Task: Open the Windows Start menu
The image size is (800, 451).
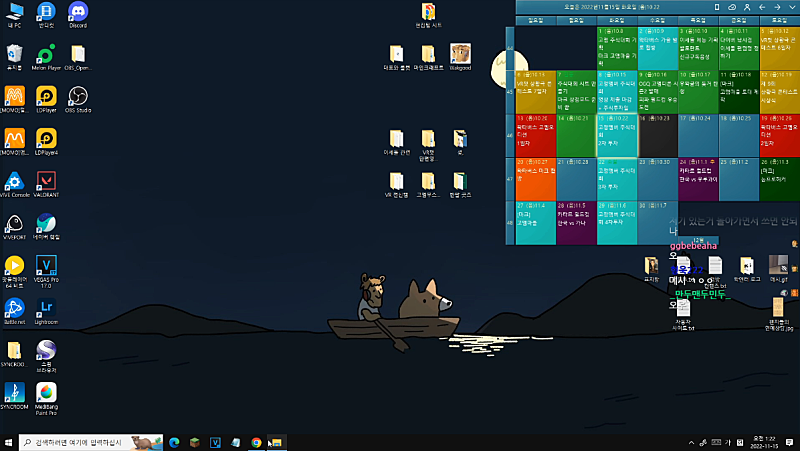Action: point(10,441)
